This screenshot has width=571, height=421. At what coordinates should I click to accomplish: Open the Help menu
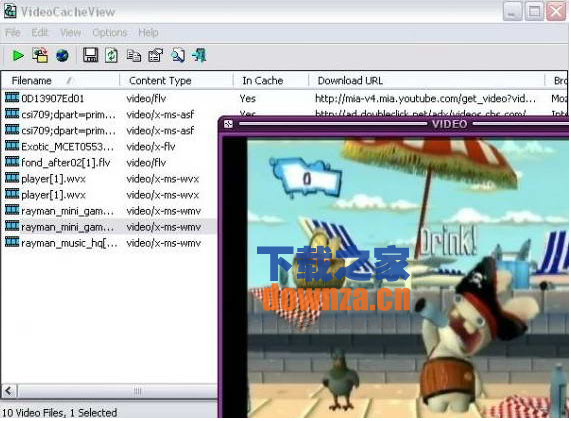pos(148,33)
